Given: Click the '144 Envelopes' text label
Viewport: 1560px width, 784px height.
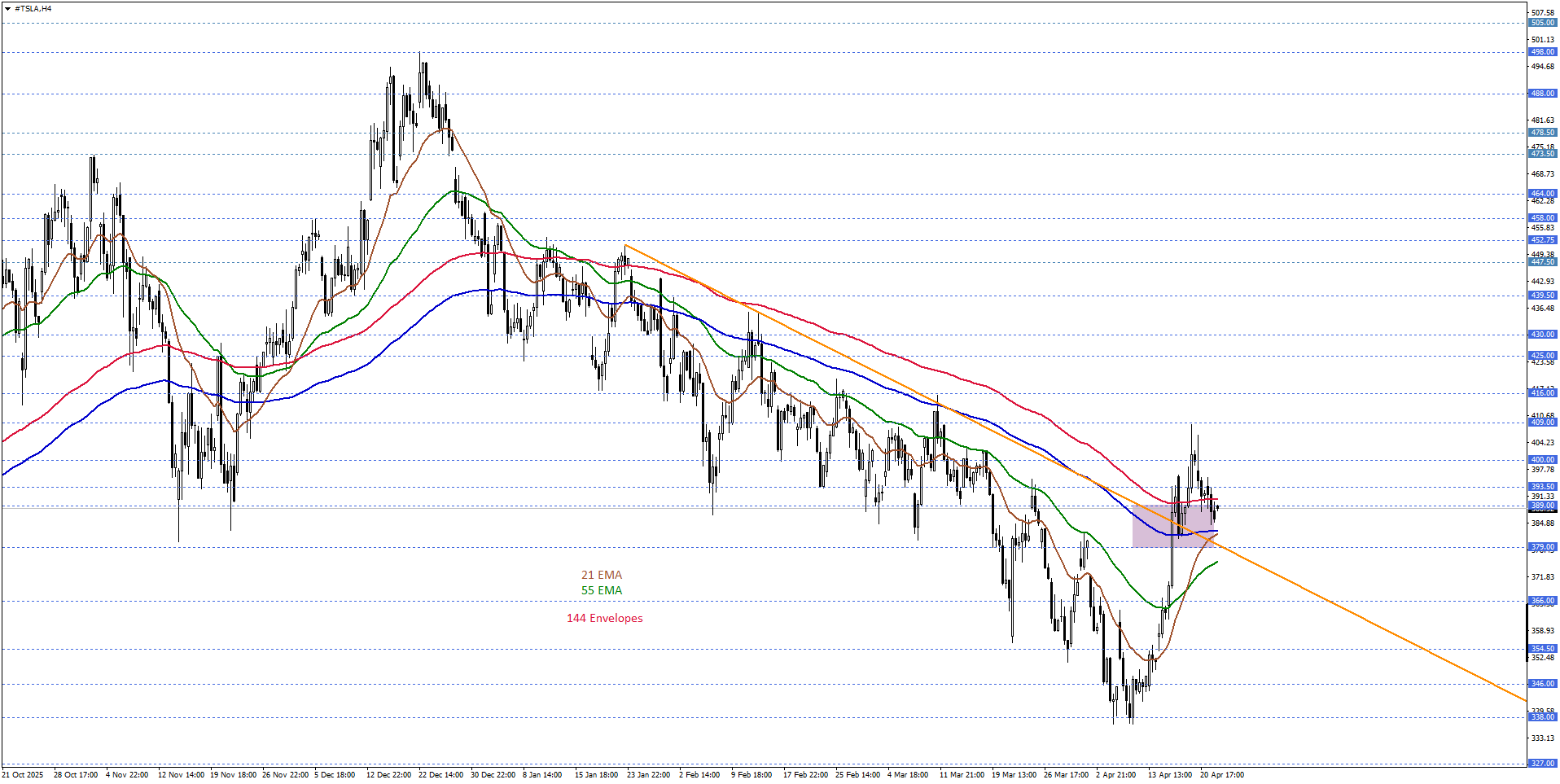Looking at the screenshot, I should pos(604,618).
